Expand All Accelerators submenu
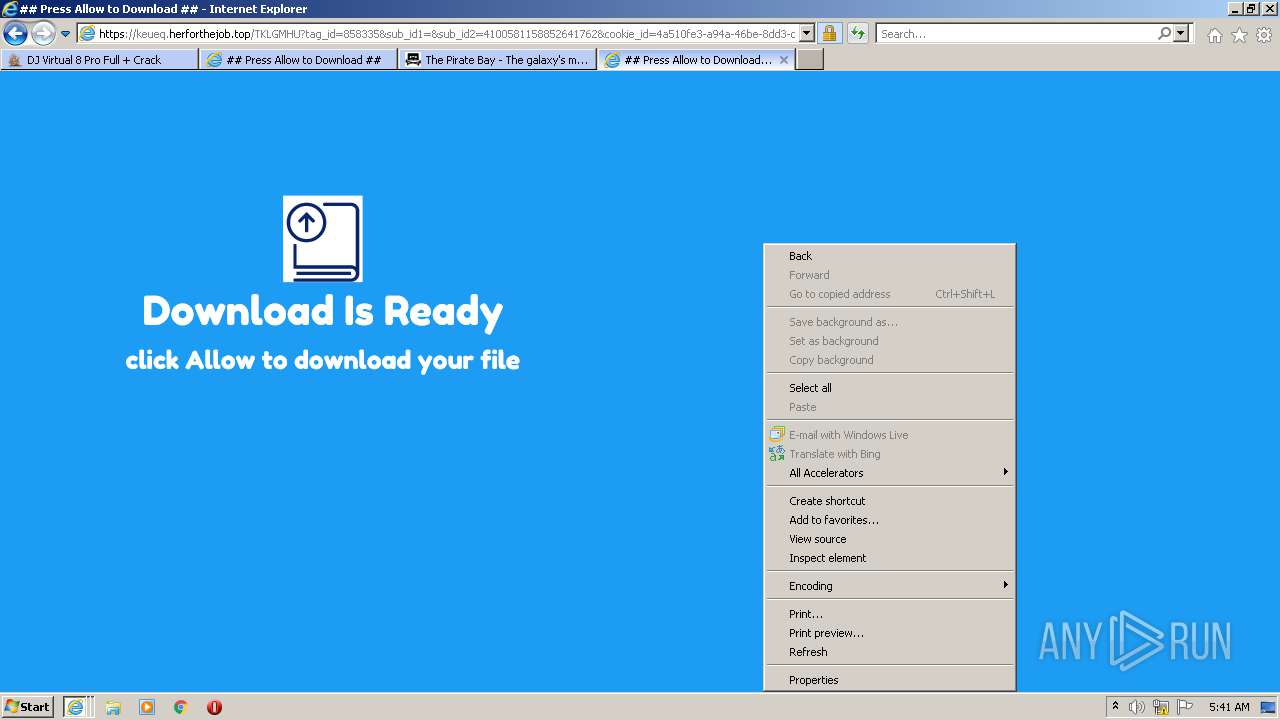 pyautogui.click(x=889, y=473)
